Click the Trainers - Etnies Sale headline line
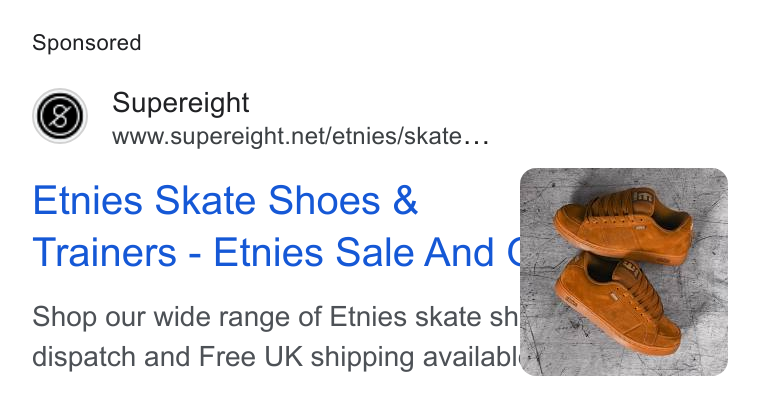This screenshot has height=400, width=760. pos(276,252)
